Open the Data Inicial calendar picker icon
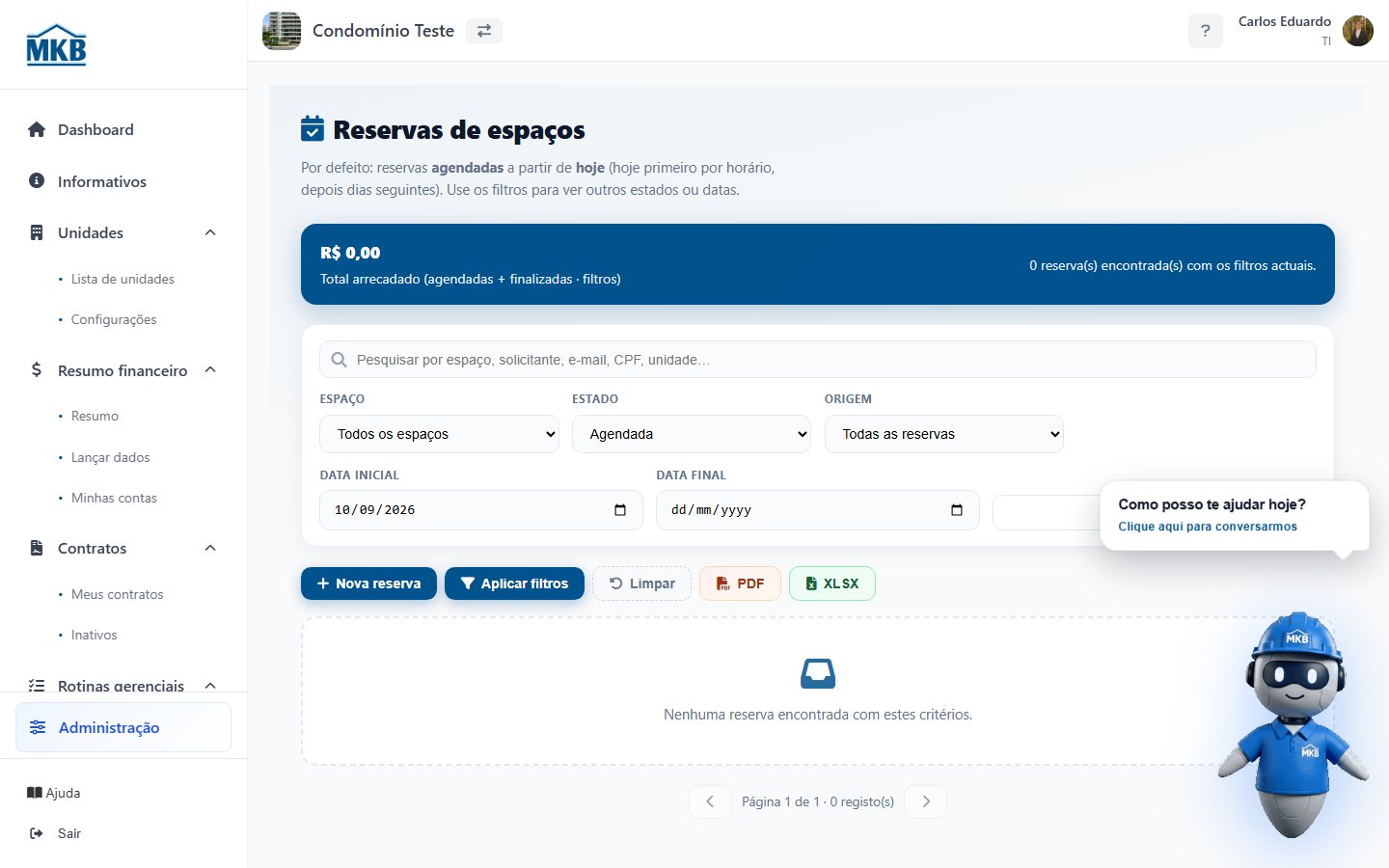 (620, 510)
